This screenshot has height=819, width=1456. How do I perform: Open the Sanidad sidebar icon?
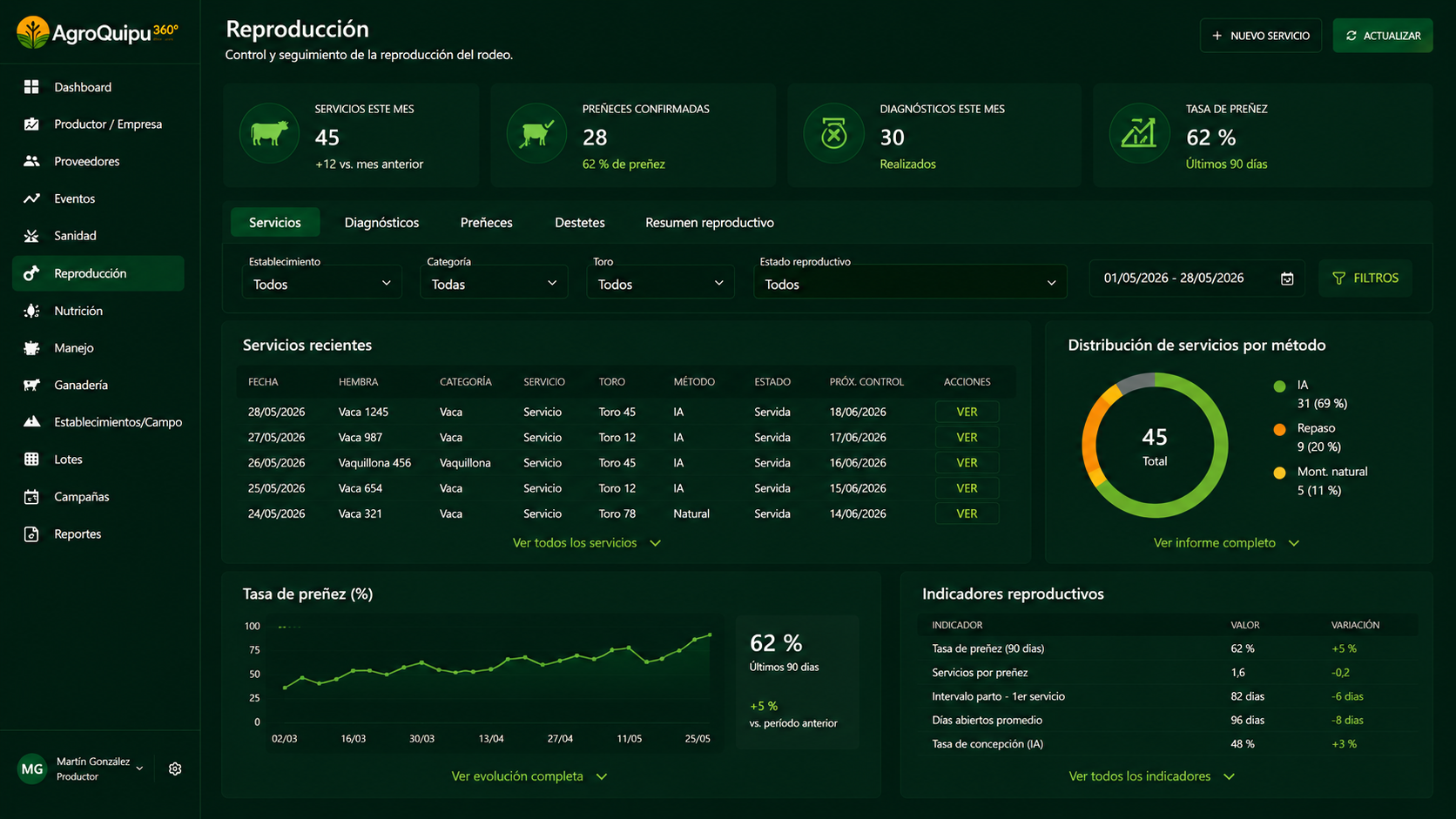pyautogui.click(x=31, y=236)
